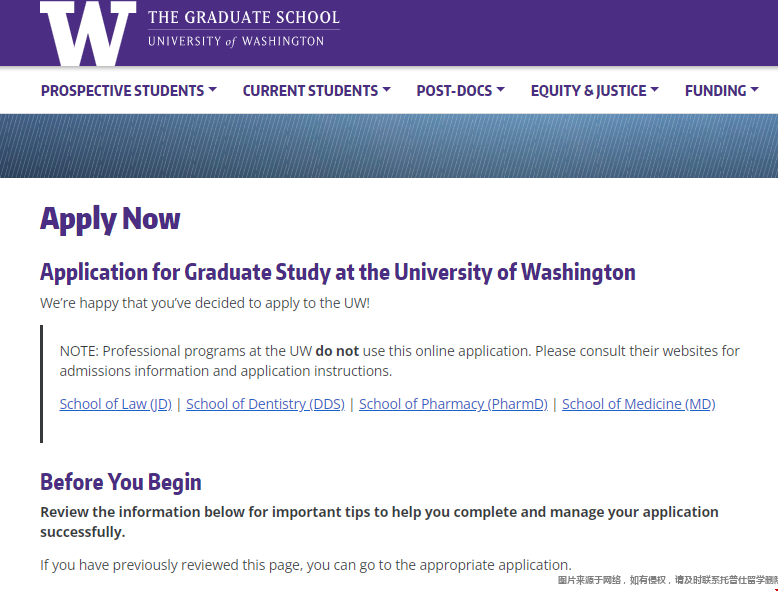This screenshot has width=778, height=591.
Task: Expand the arrow beside Equity & Justice
Action: pyautogui.click(x=654, y=90)
